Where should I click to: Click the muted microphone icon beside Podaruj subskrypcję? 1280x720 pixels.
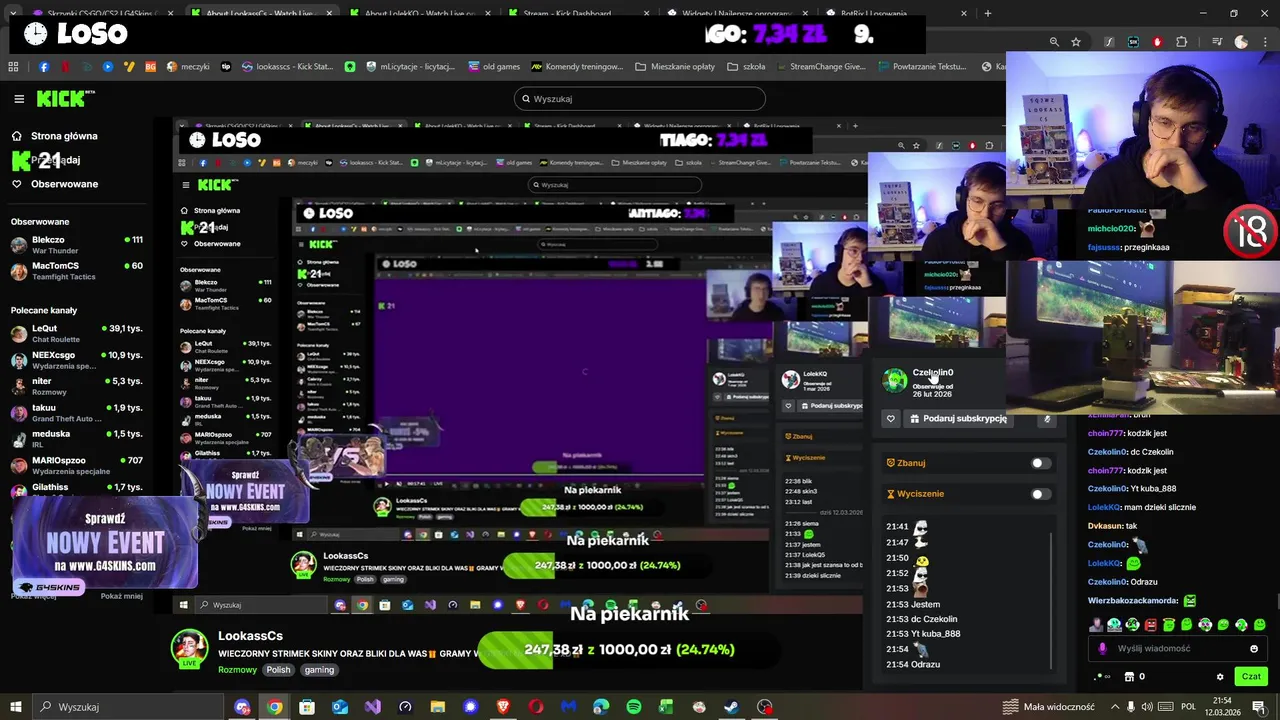[1047, 419]
